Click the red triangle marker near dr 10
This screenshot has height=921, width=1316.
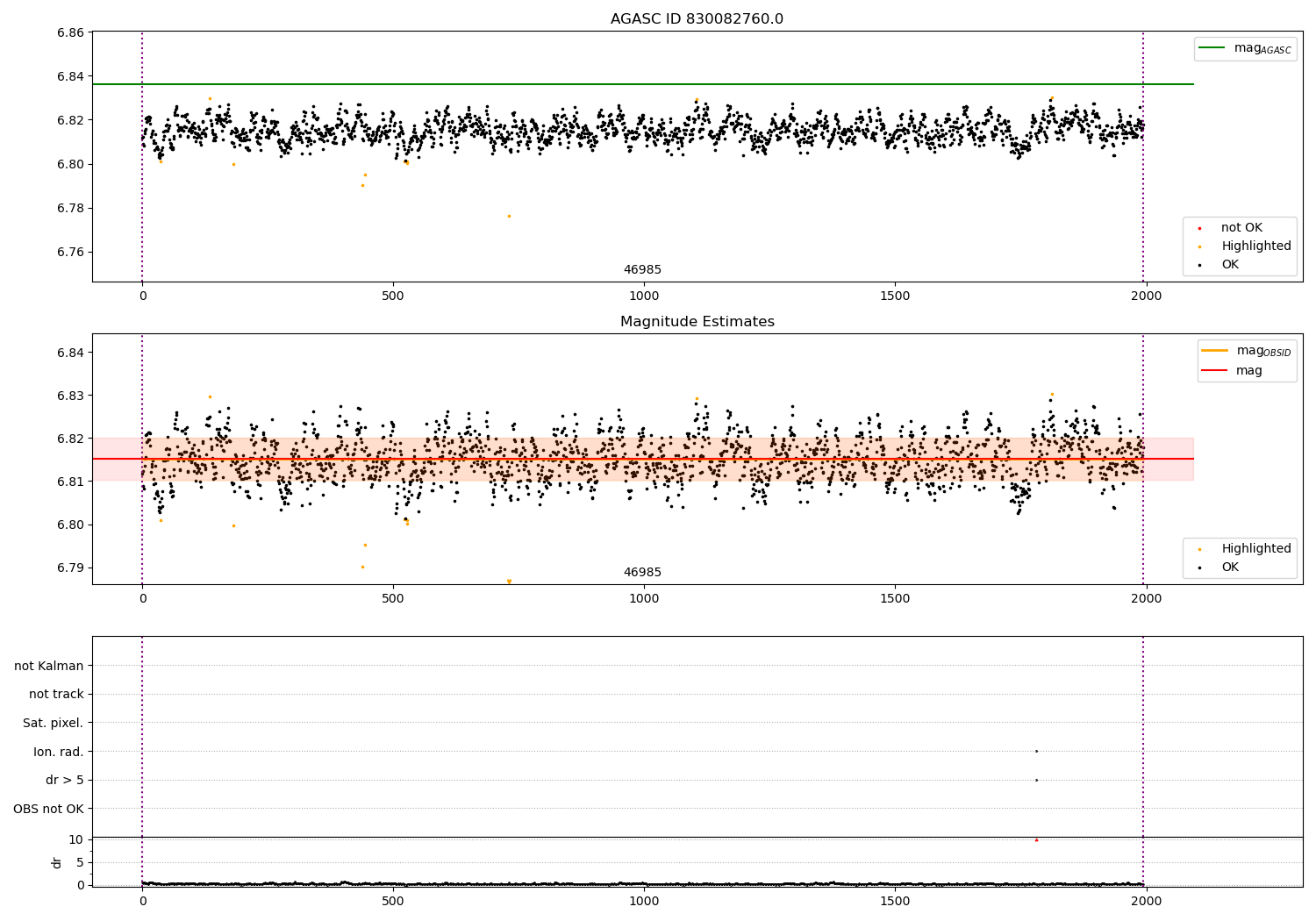pos(1036,839)
